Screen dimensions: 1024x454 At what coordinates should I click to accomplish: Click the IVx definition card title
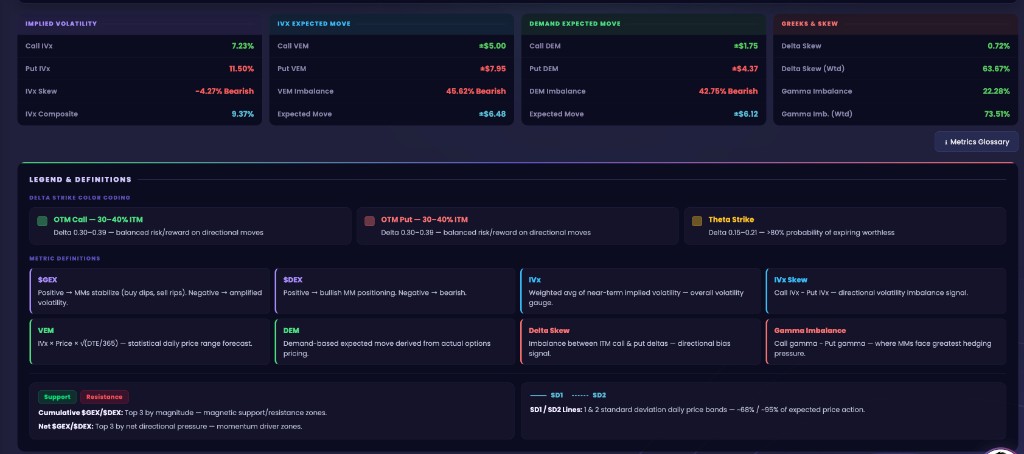[x=534, y=280]
